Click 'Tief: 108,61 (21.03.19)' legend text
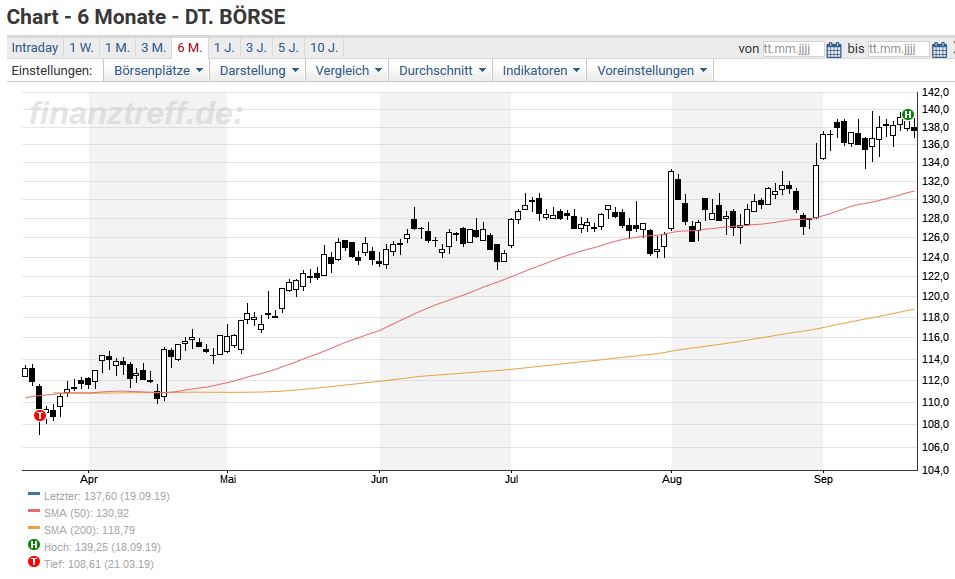Image resolution: width=955 pixels, height=579 pixels. pos(99,564)
